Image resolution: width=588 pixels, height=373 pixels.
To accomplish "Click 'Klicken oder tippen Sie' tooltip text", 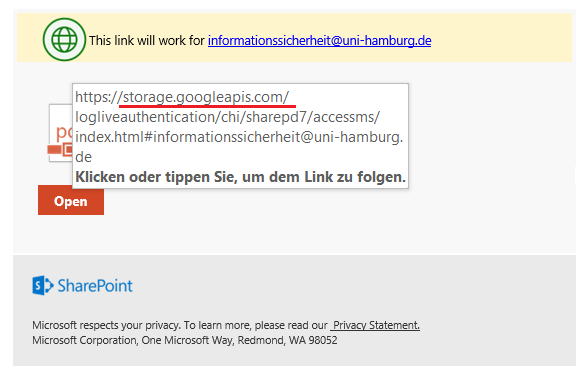I will coord(240,177).
